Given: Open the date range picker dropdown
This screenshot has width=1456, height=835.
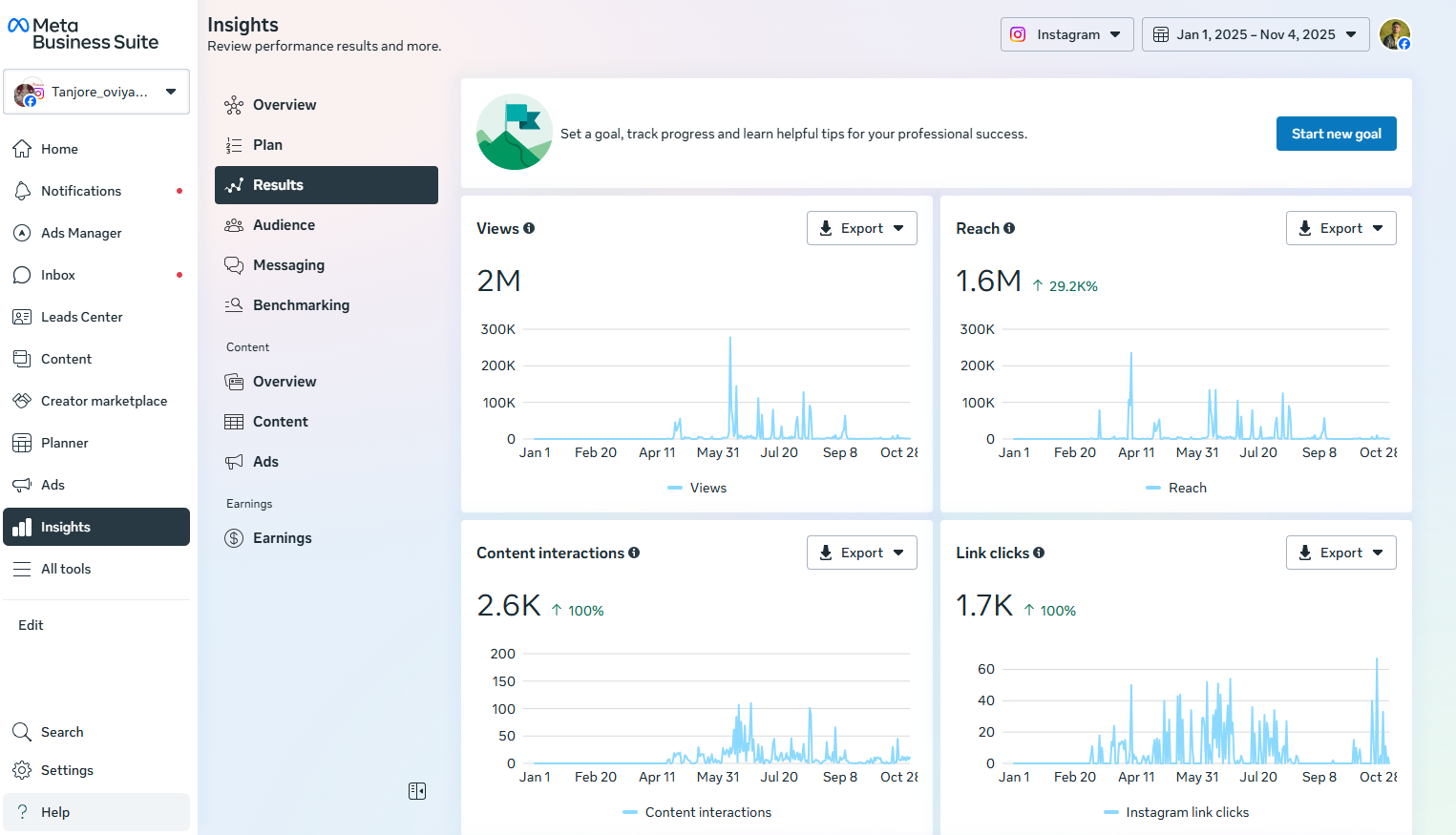Looking at the screenshot, I should (x=1255, y=34).
